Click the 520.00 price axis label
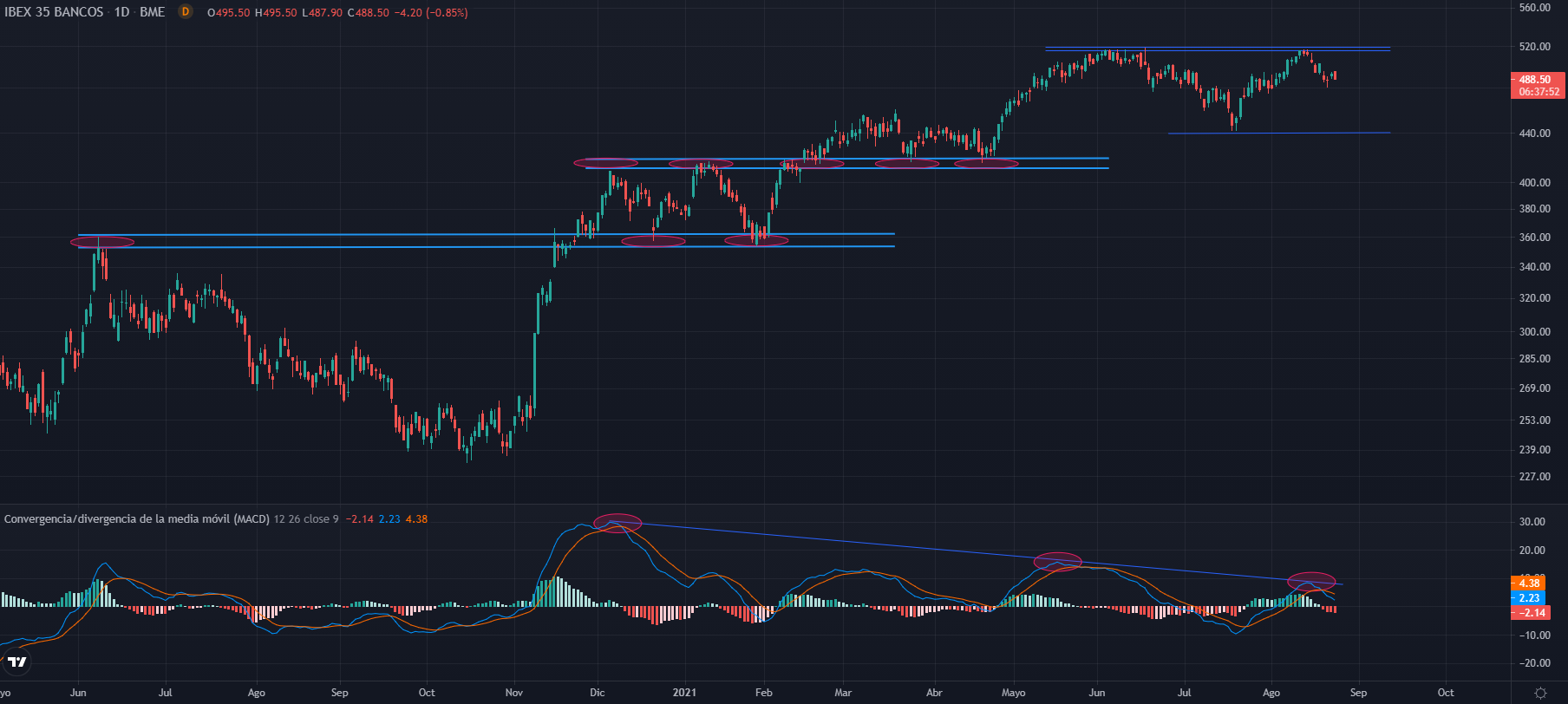1568x704 pixels. pyautogui.click(x=1535, y=47)
